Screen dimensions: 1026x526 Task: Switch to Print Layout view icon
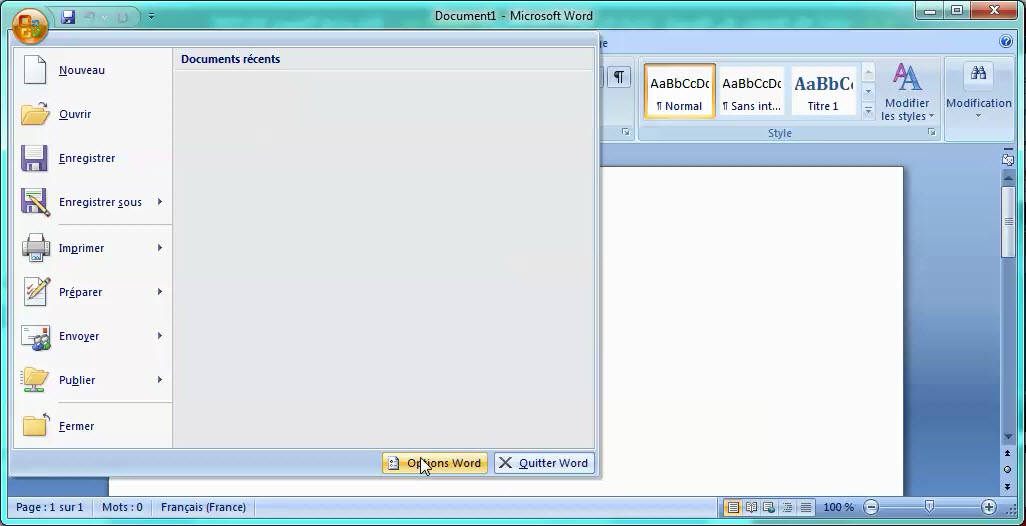[734, 507]
